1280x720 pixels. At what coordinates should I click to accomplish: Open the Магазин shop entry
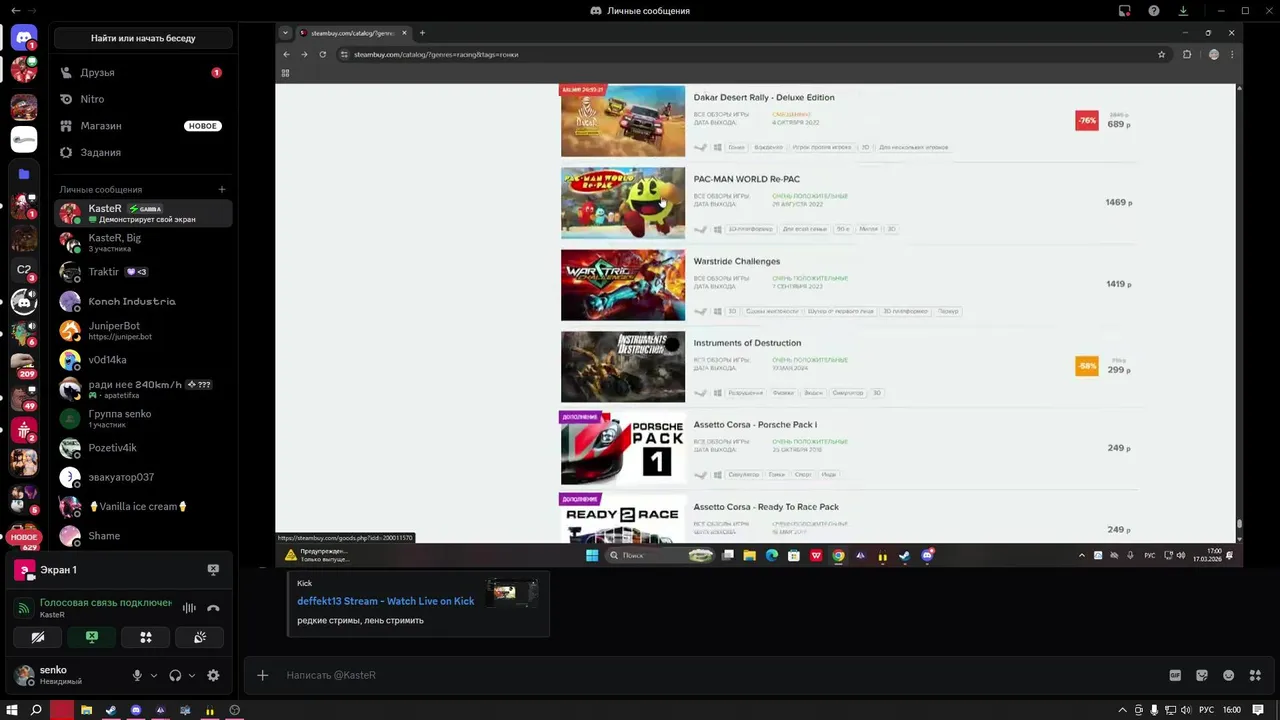coord(142,126)
